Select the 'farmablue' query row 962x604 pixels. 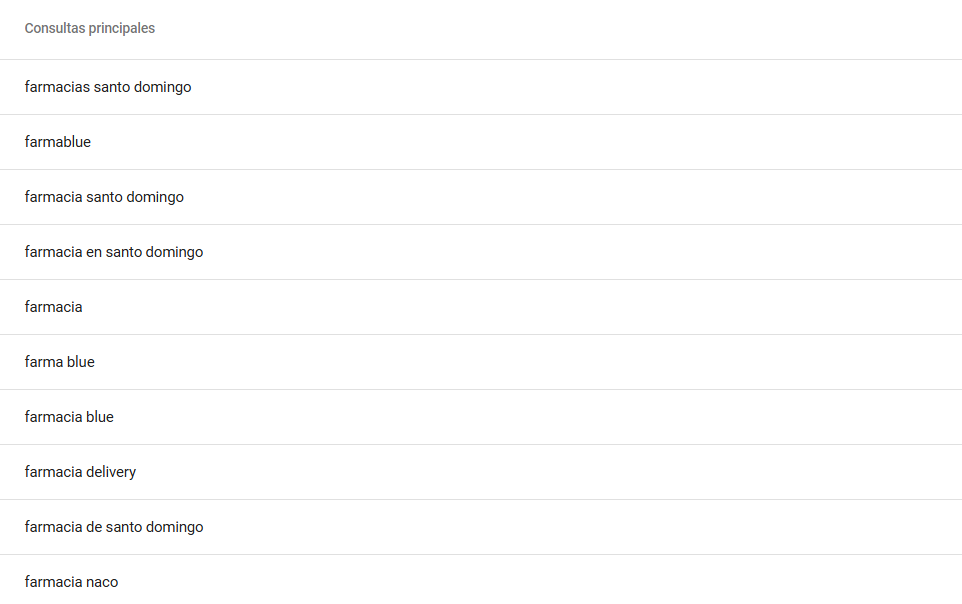click(481, 142)
